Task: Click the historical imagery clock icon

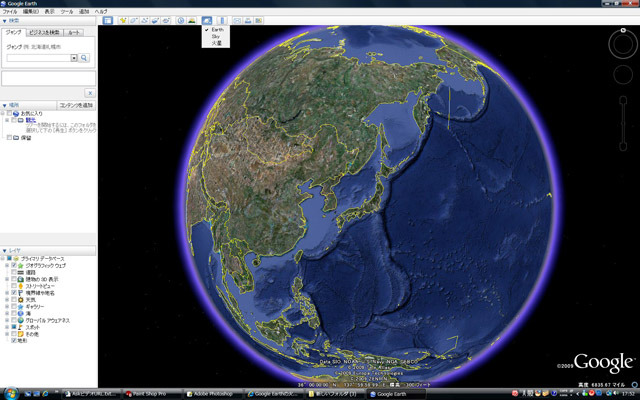Action: [181, 20]
